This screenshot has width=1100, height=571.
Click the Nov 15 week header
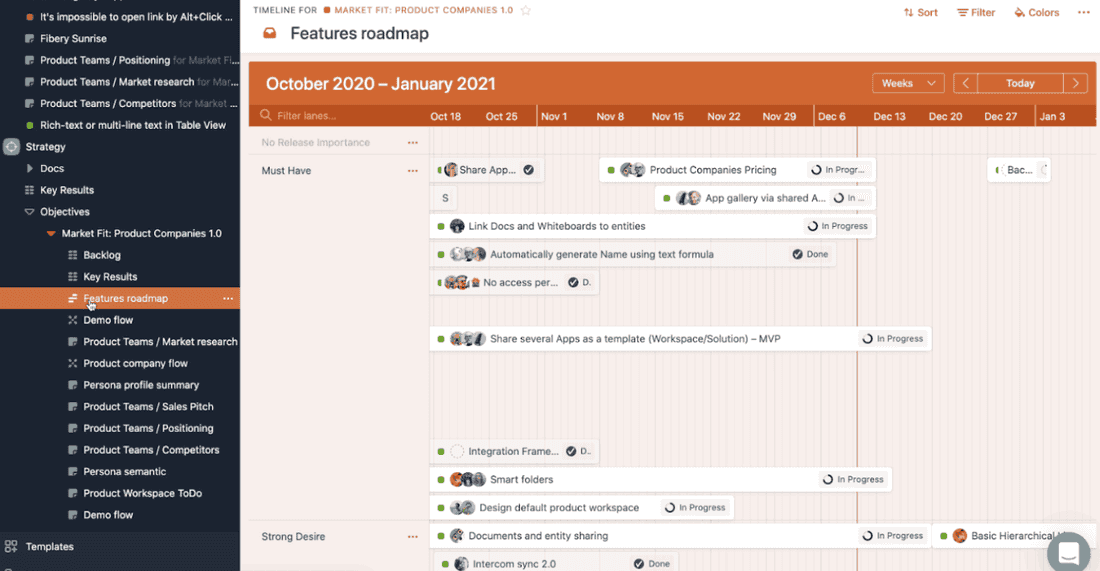[x=667, y=116]
